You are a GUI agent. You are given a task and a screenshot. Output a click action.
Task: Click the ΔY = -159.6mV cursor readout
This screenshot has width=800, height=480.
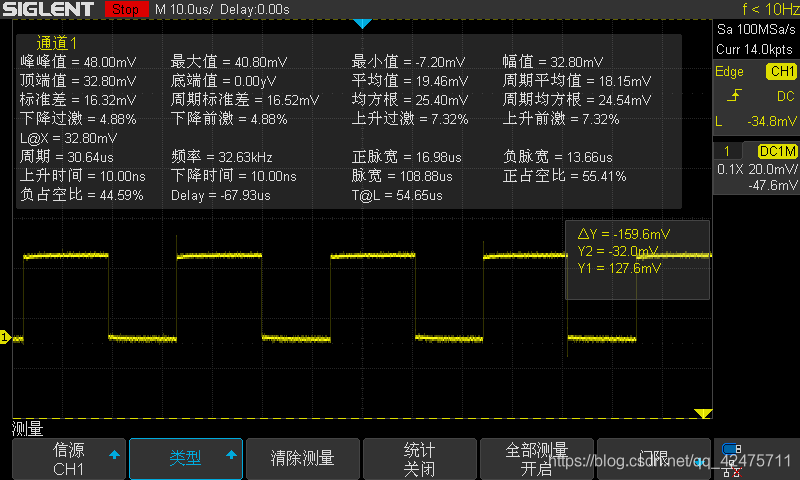623,234
